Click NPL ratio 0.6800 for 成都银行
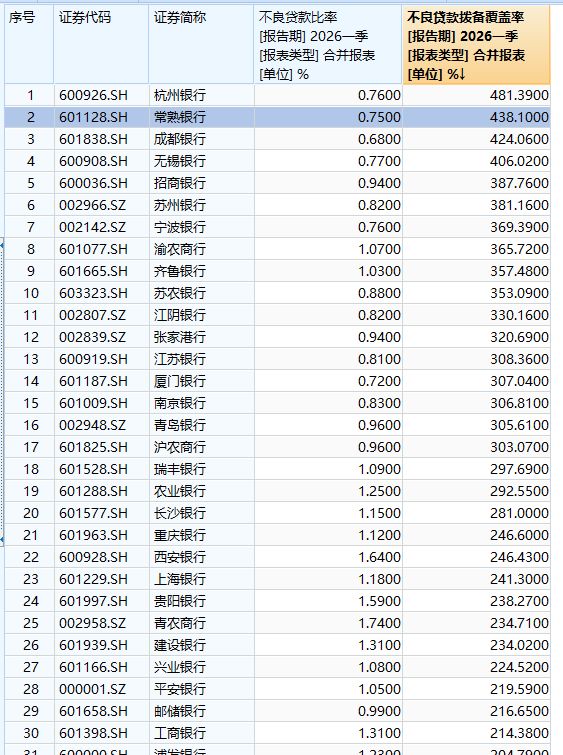This screenshot has width=563, height=755. (379, 139)
